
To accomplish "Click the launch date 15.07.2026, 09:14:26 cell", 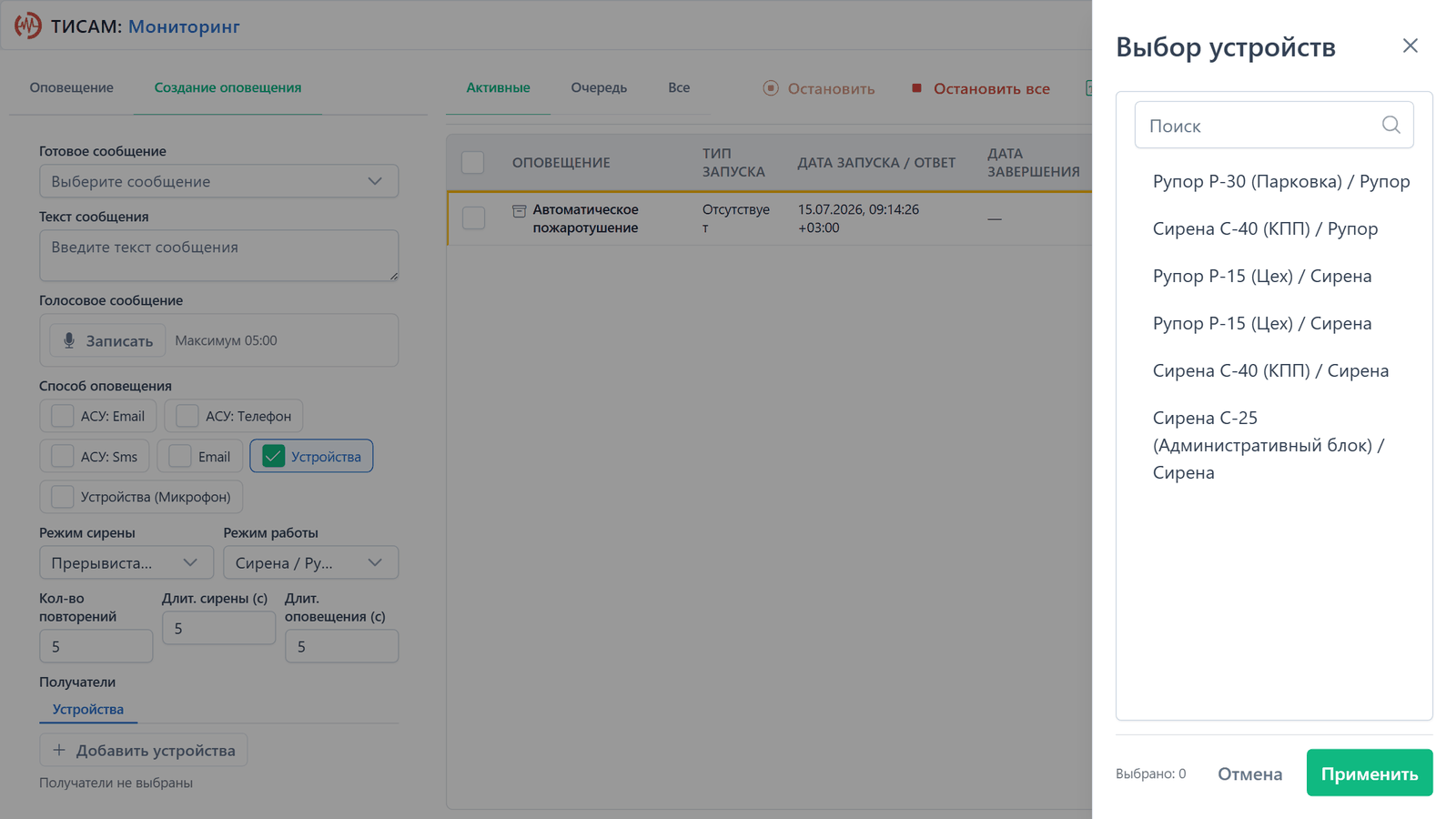I will 858,218.
